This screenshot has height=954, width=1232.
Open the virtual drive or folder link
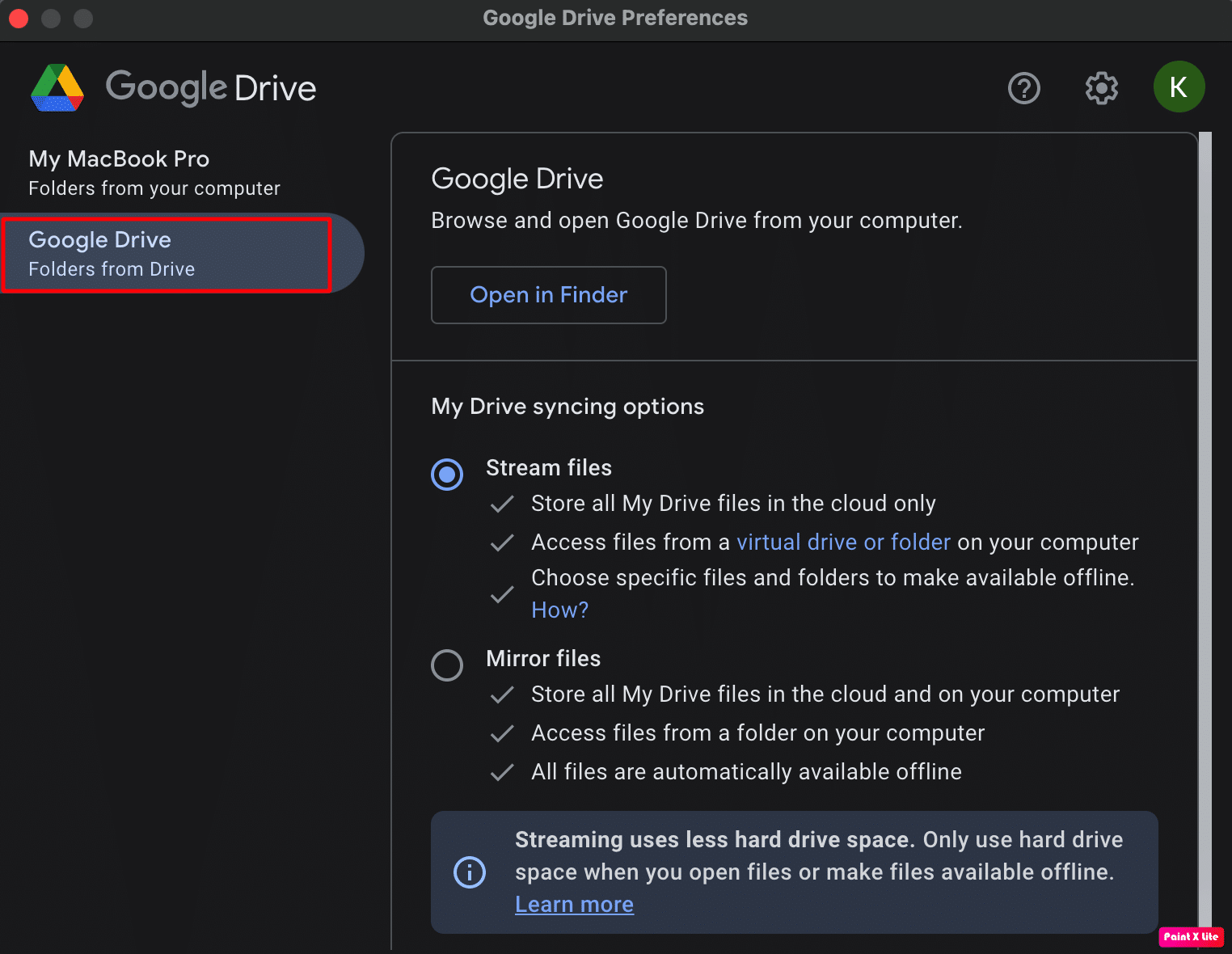(843, 542)
